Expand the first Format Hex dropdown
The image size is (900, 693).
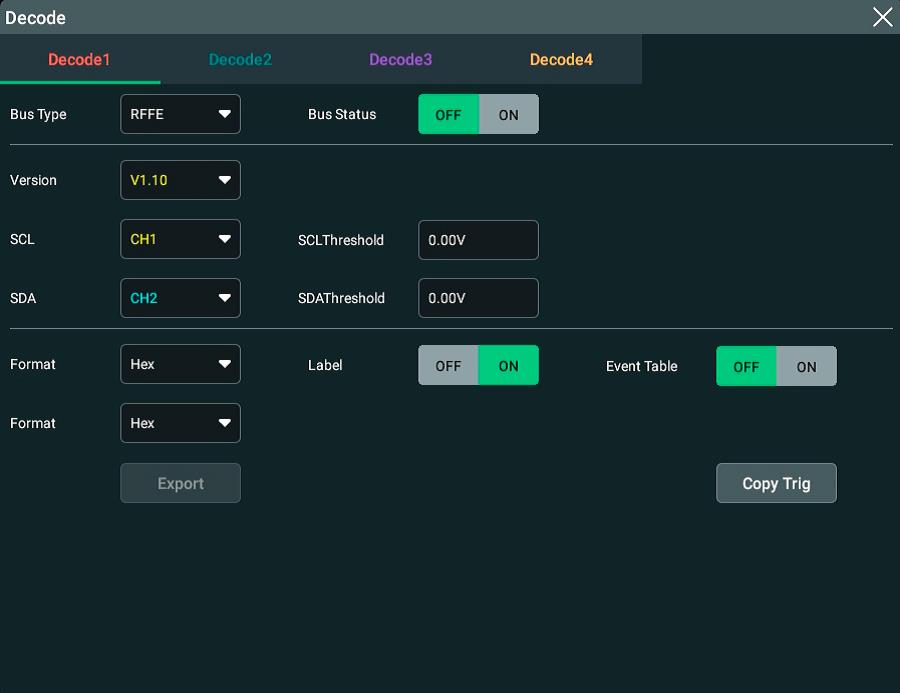pos(180,364)
